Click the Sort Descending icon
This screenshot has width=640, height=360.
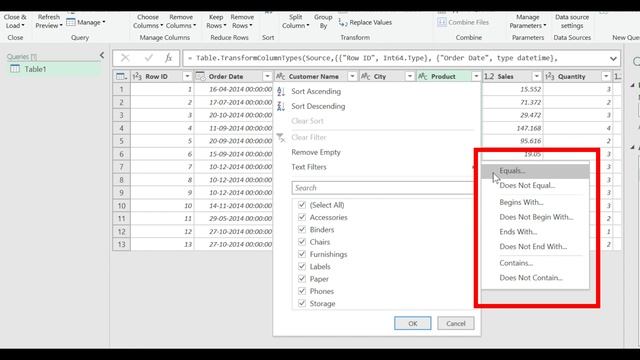tap(281, 107)
